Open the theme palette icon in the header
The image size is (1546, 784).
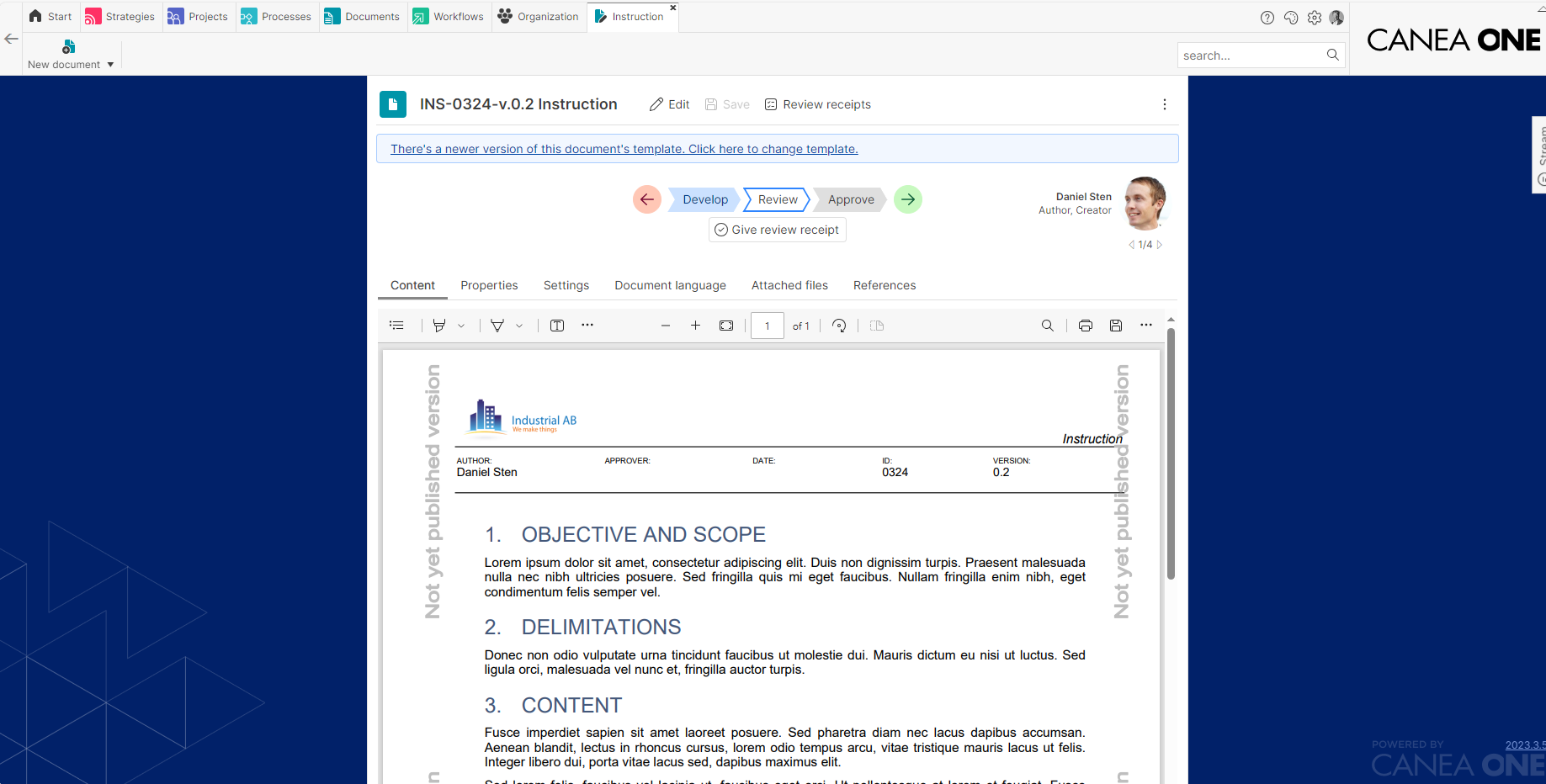pyautogui.click(x=1291, y=18)
